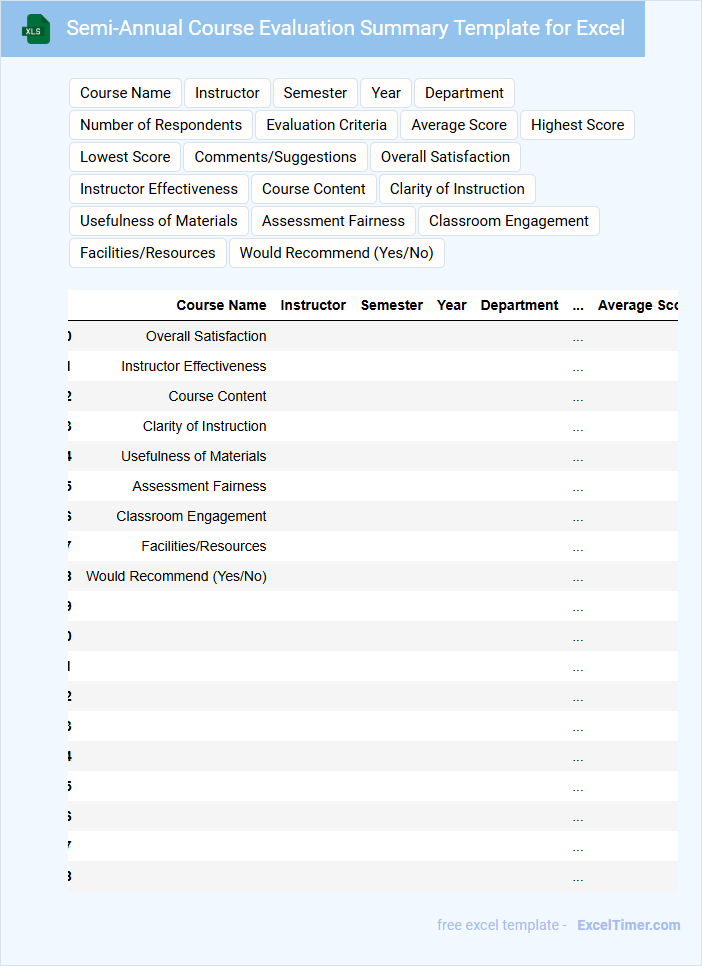This screenshot has width=702, height=966.
Task: Click the Assessment Fairness tag chip
Action: (333, 221)
